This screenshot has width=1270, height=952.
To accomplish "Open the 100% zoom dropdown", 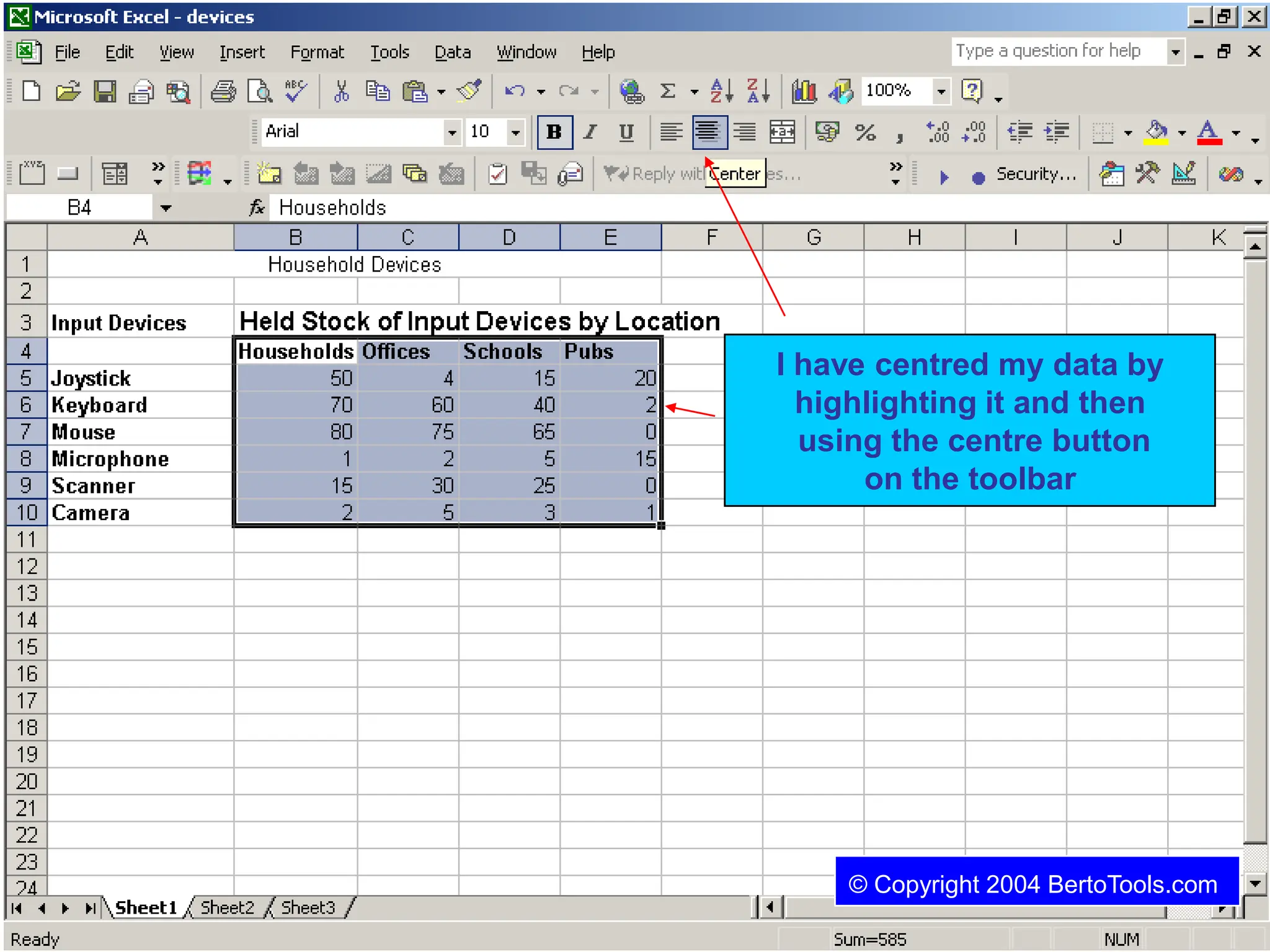I will tap(941, 92).
